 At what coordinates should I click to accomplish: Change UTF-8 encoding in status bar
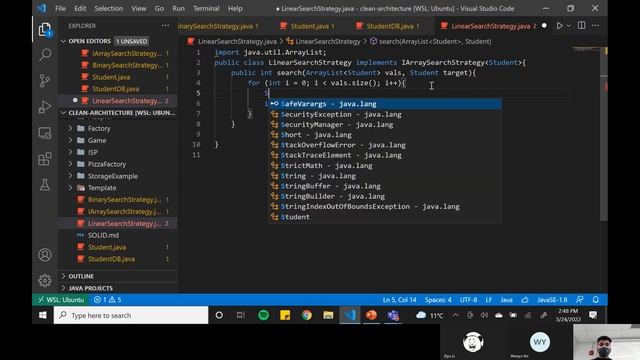coord(468,300)
